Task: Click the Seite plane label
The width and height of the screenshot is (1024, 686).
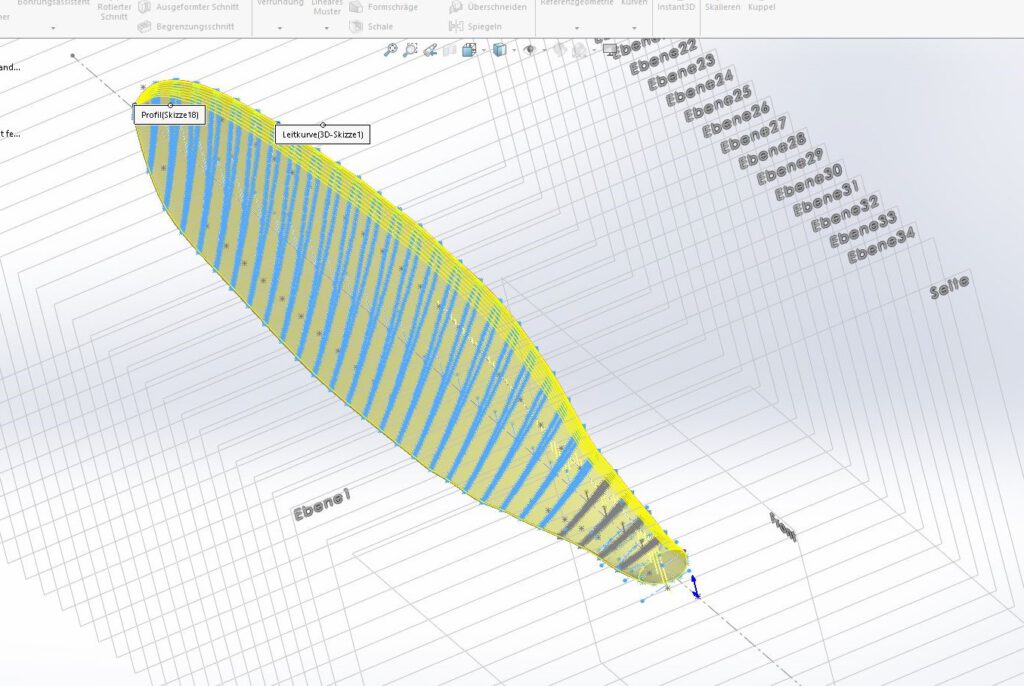Action: [950, 287]
